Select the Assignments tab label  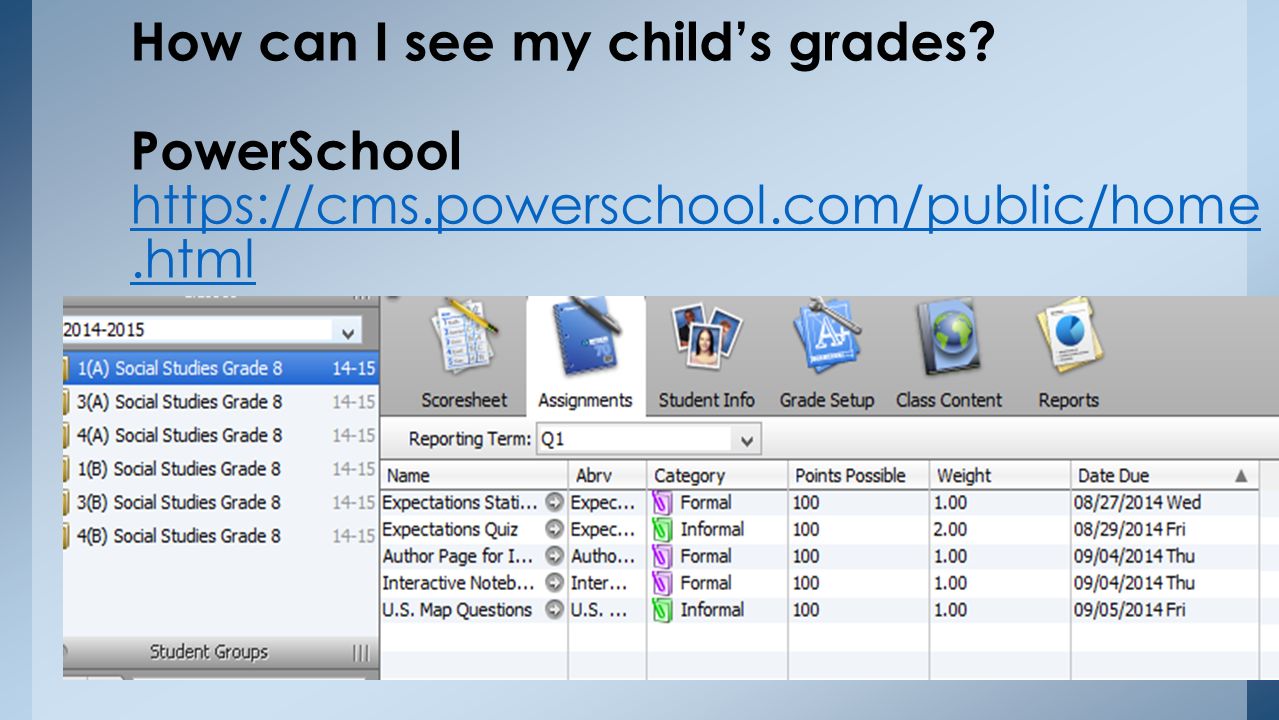point(585,400)
